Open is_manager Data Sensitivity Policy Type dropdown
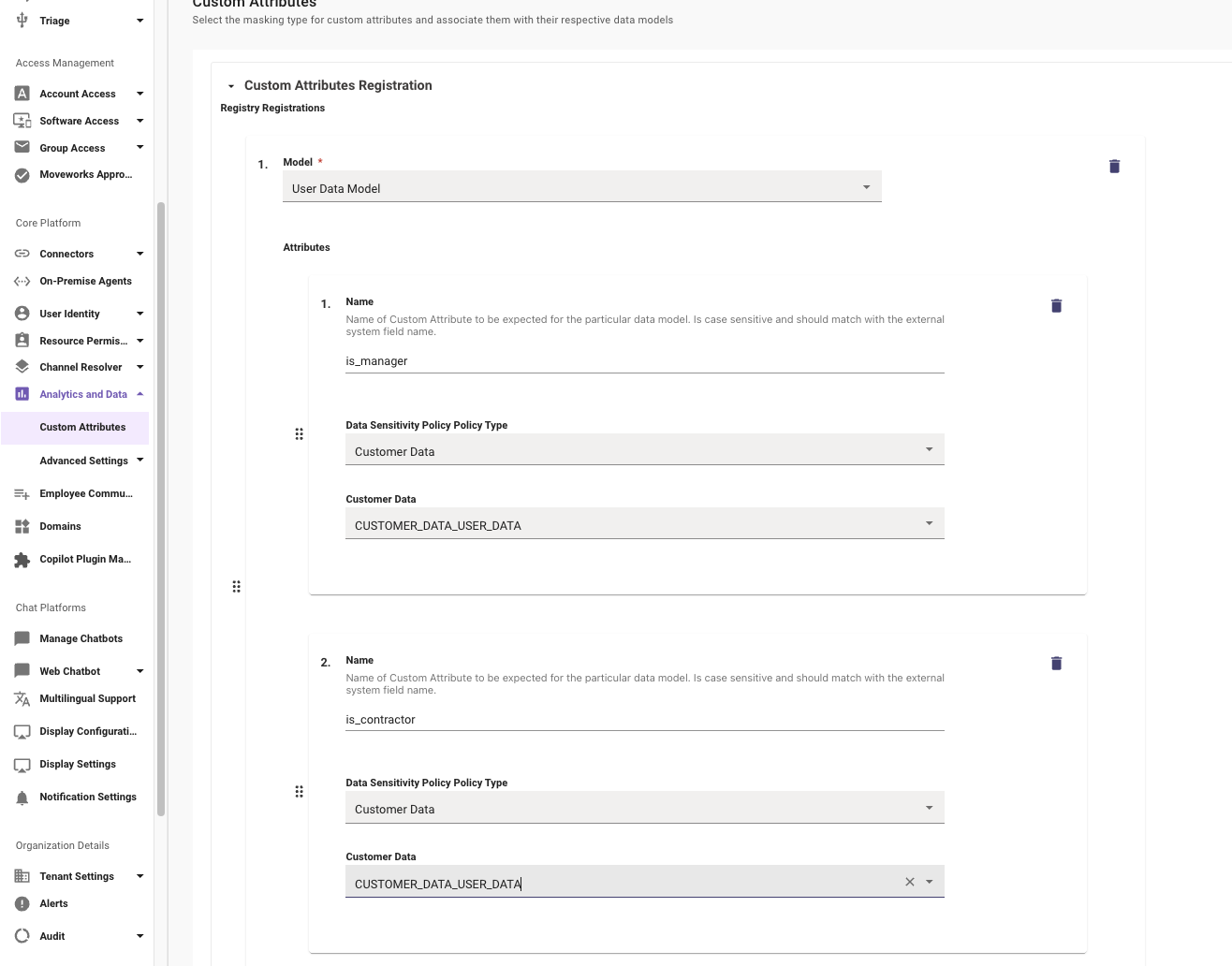Screen dimensions: 1232x966 coord(645,450)
